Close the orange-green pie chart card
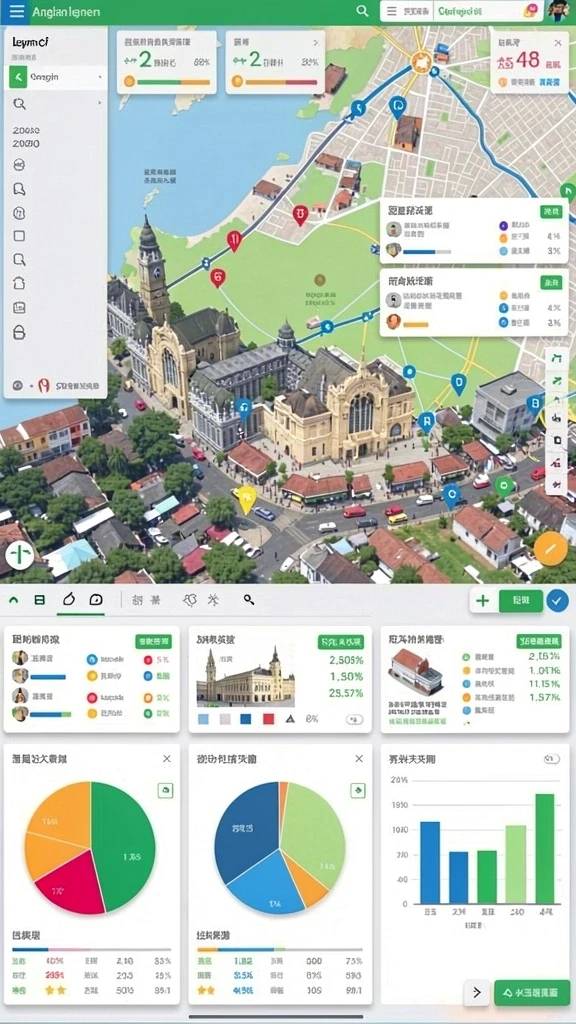Screen dimensions: 576x1024 pyautogui.click(x=167, y=759)
